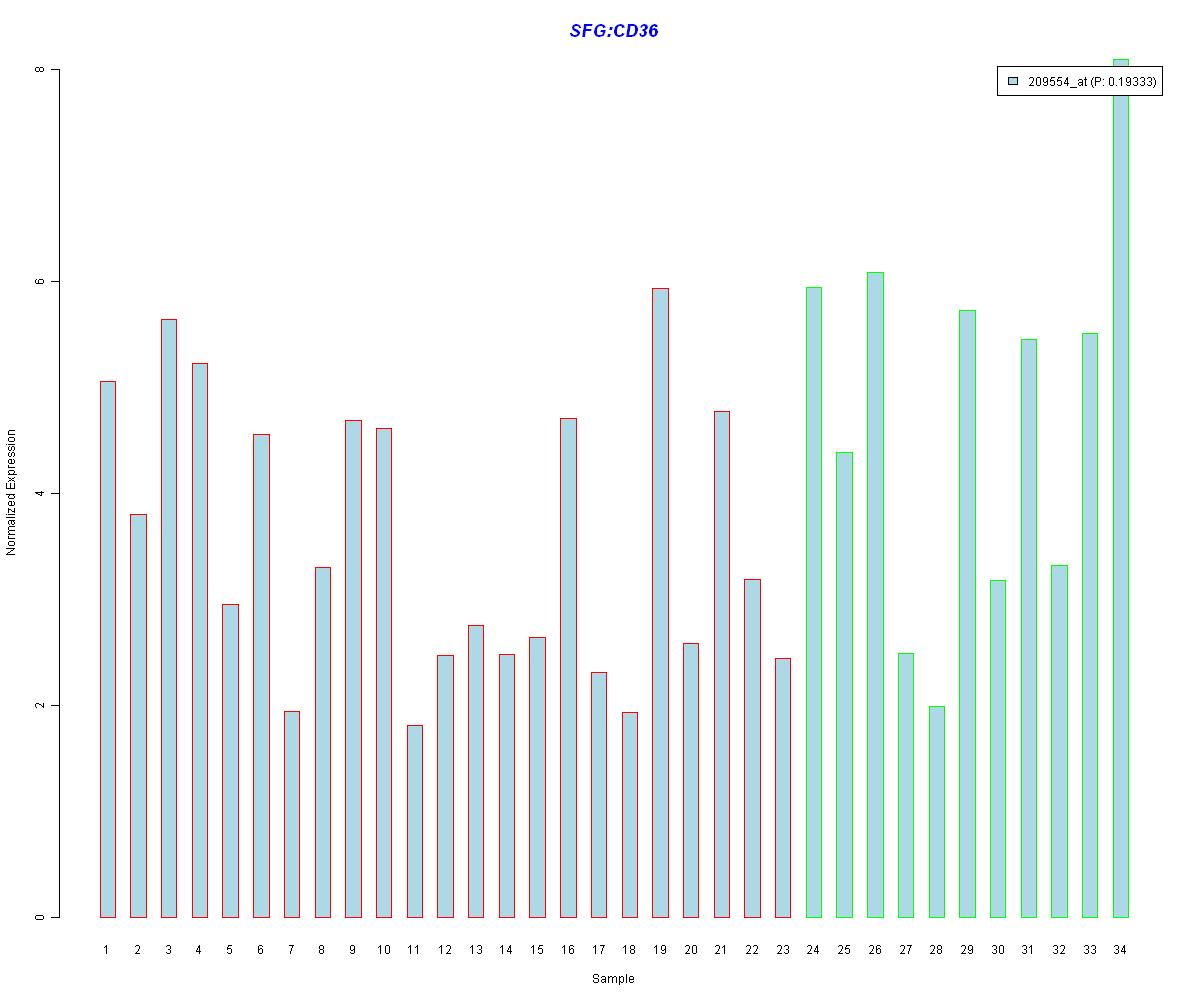
Task: Click the chart title SFG:CD36
Action: tap(614, 31)
